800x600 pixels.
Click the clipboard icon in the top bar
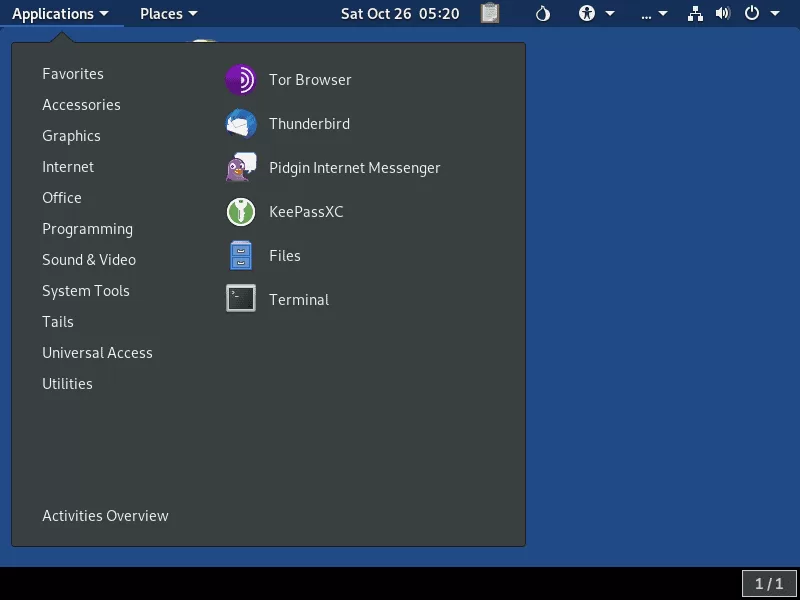490,14
